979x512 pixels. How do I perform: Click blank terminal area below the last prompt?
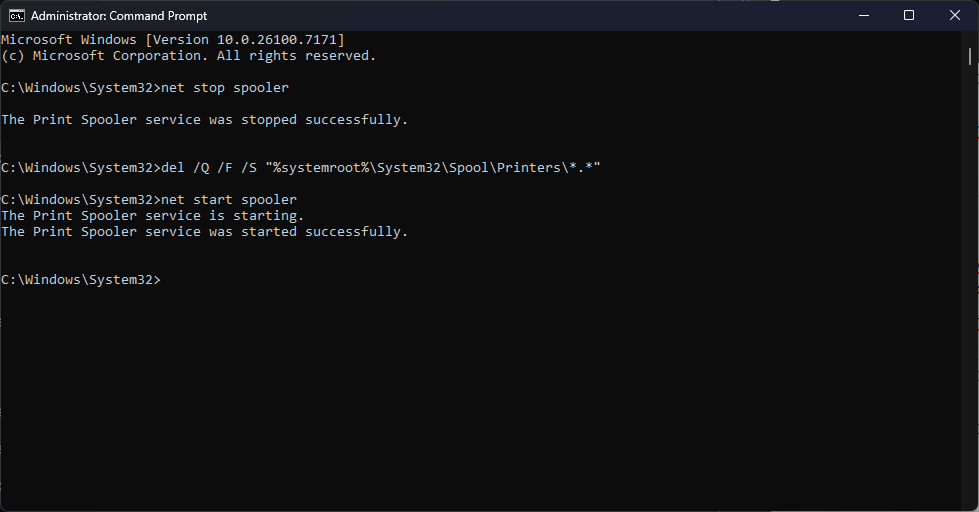480,400
